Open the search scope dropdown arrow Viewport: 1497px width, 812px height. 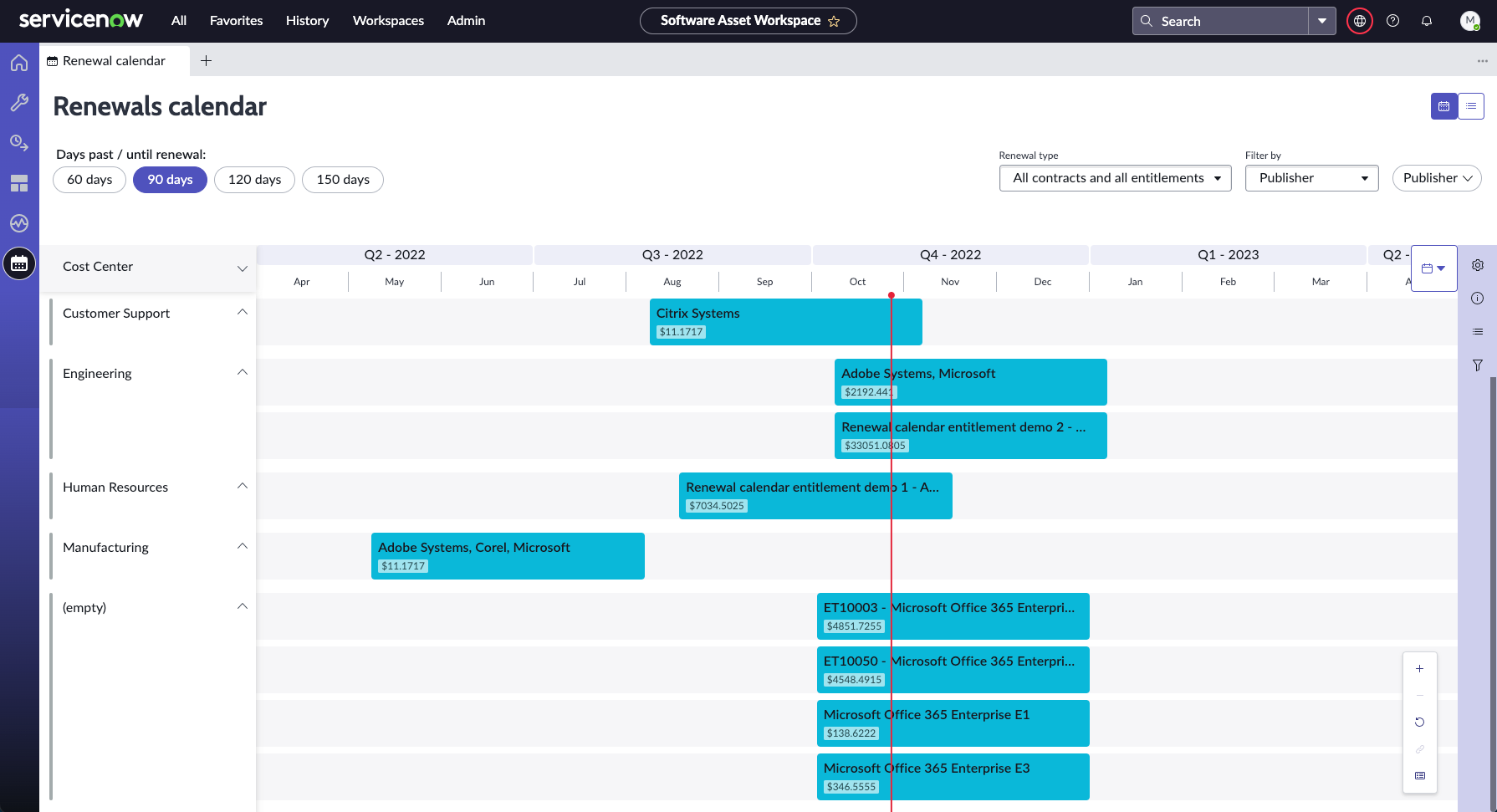1322,21
